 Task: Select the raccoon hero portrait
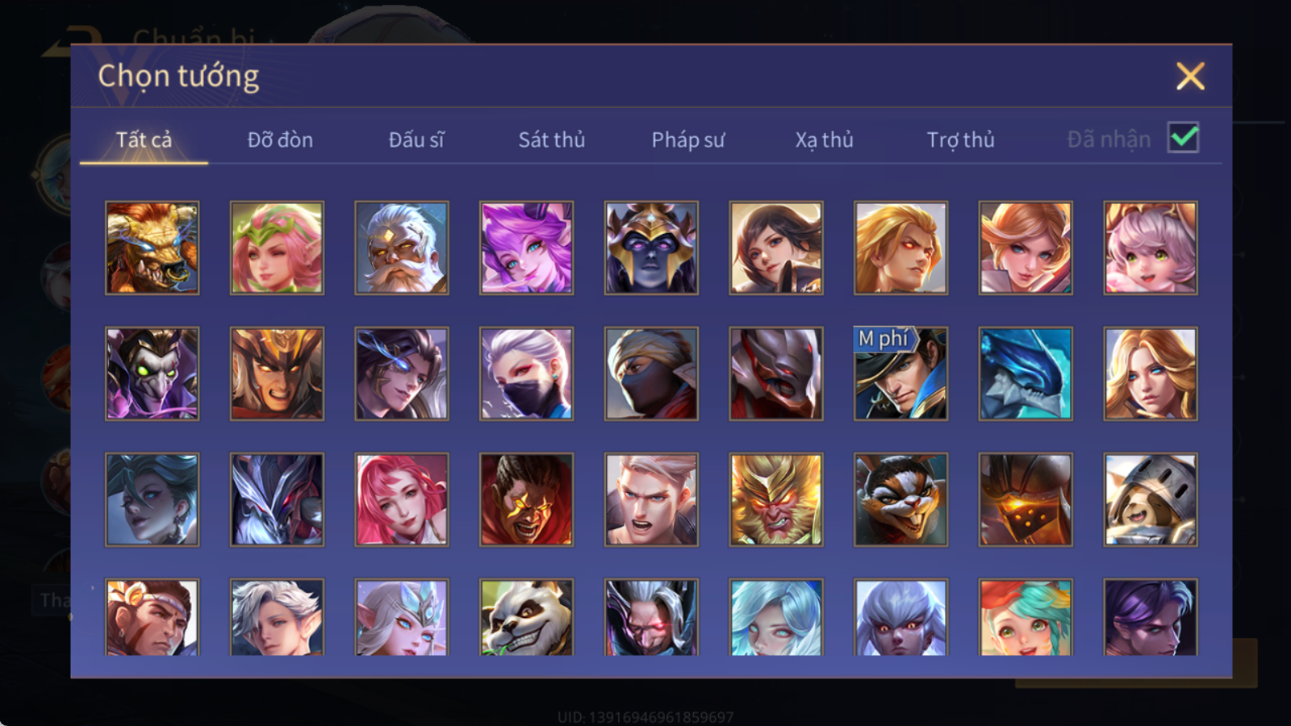(901, 500)
